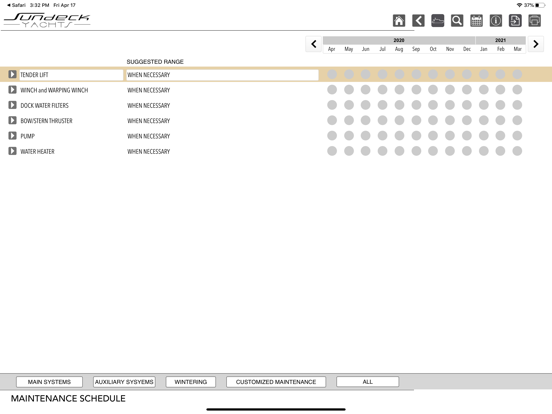The height and width of the screenshot is (414, 552).
Task: Toggle WINCH and WARPING WINCH Dec dot
Action: click(x=467, y=90)
